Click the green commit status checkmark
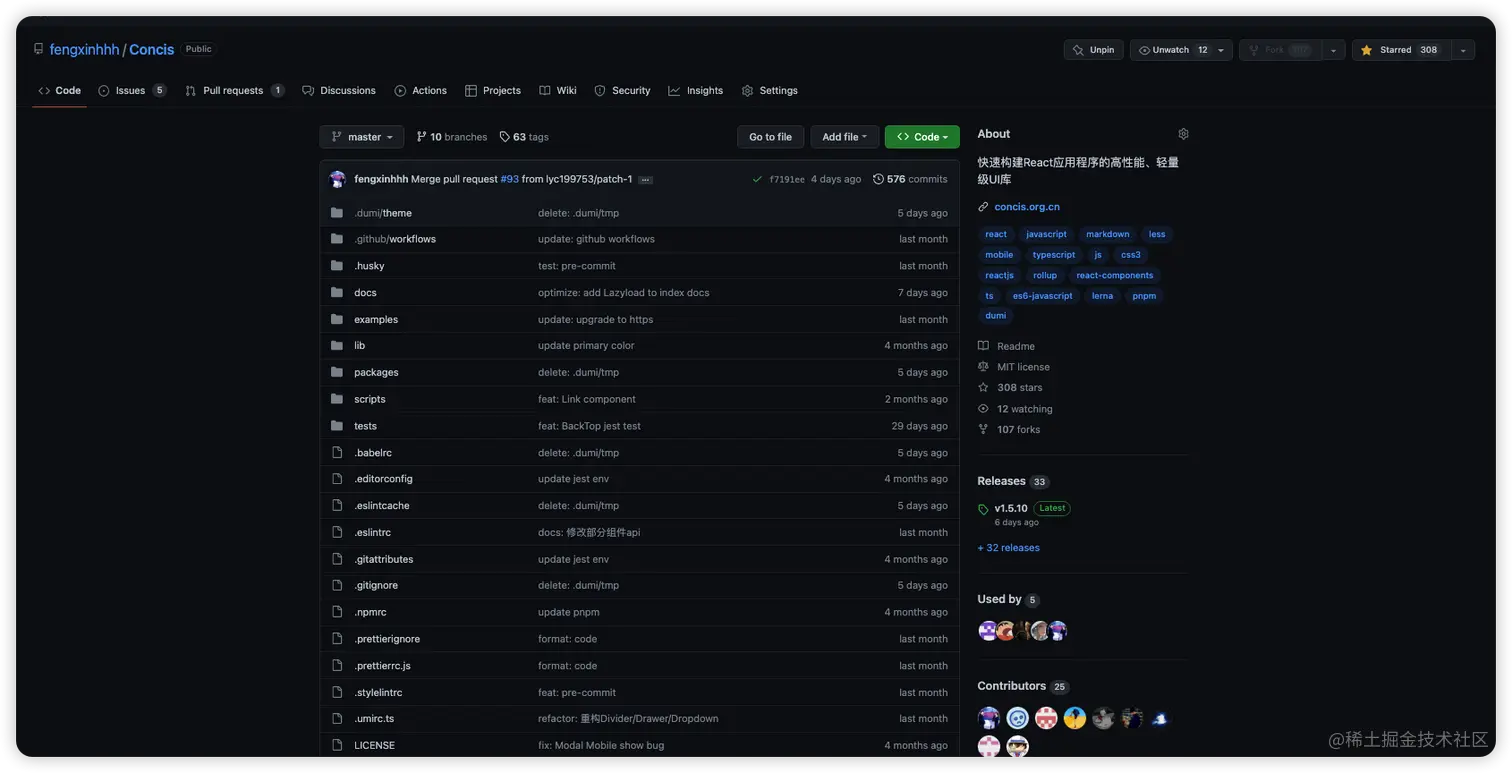Viewport: 1512px width, 773px height. tap(757, 179)
